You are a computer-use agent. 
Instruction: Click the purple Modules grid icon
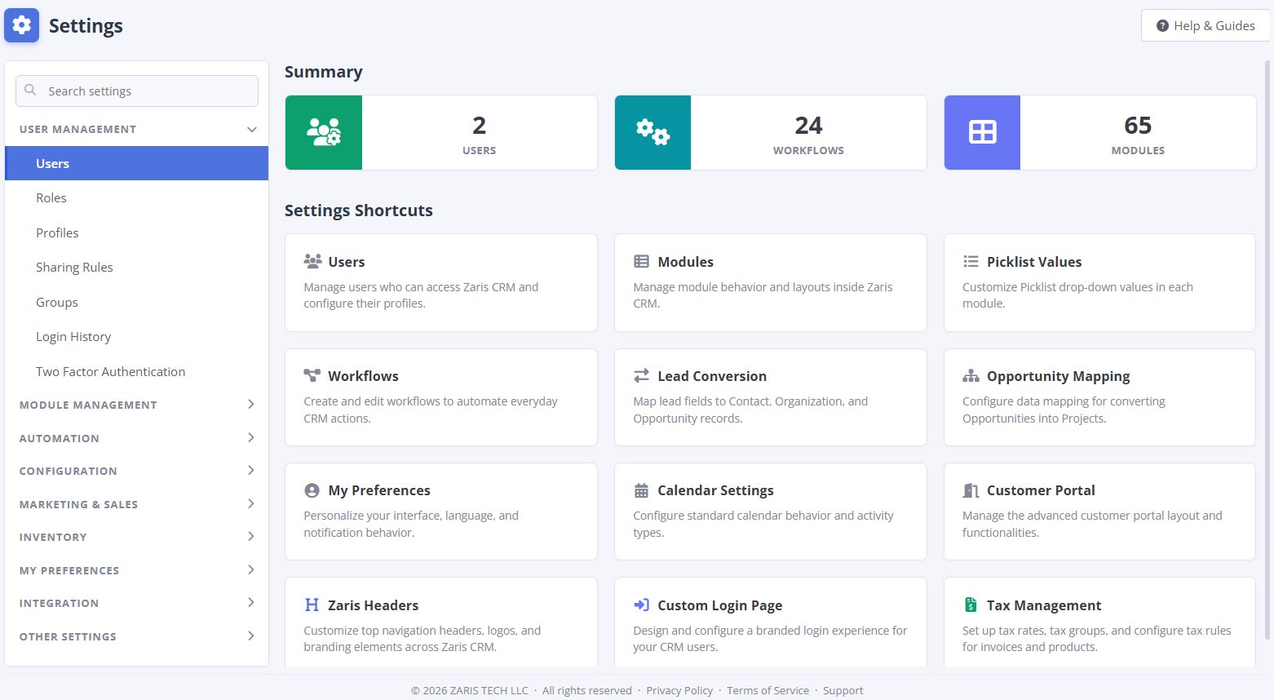[x=982, y=133]
